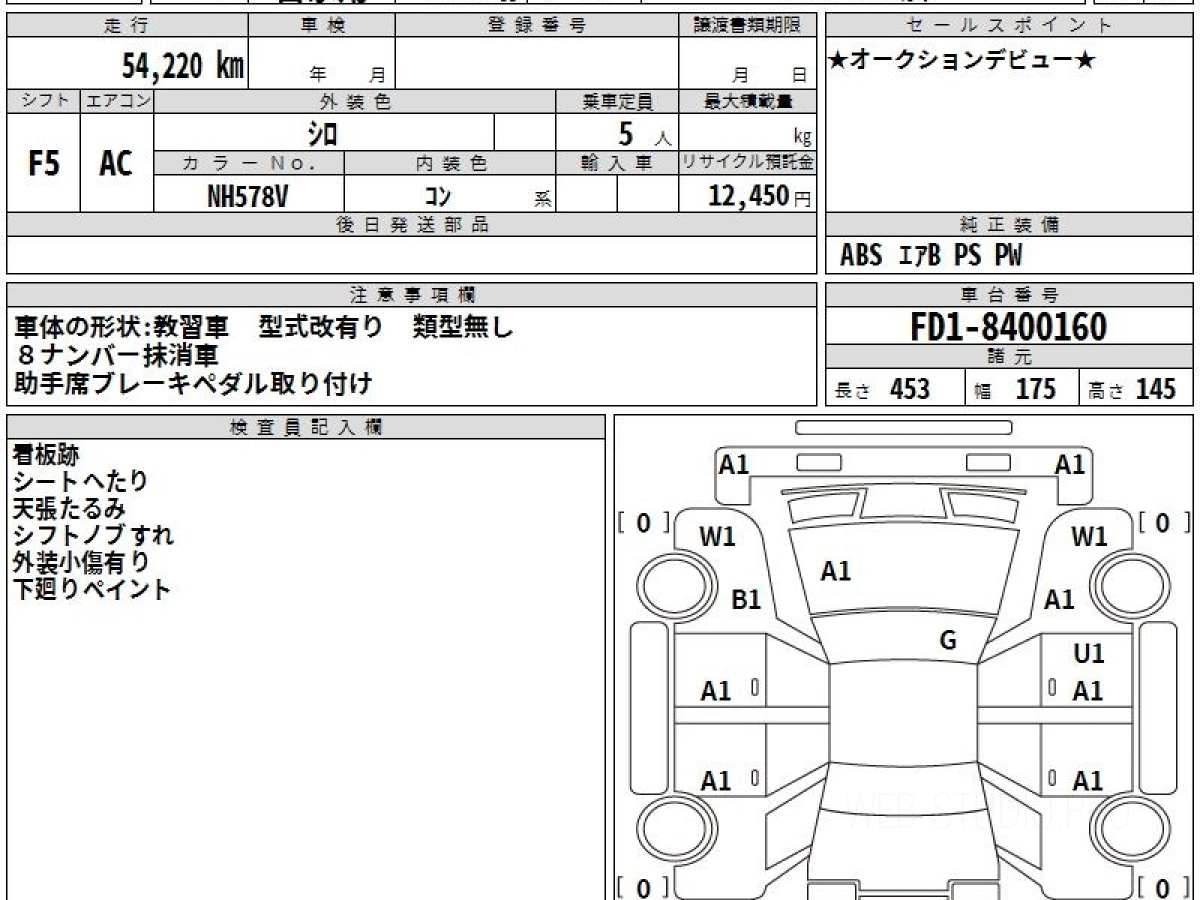Click the B1 damage mark on diagram
Viewport: 1200px width, 900px height.
(747, 600)
